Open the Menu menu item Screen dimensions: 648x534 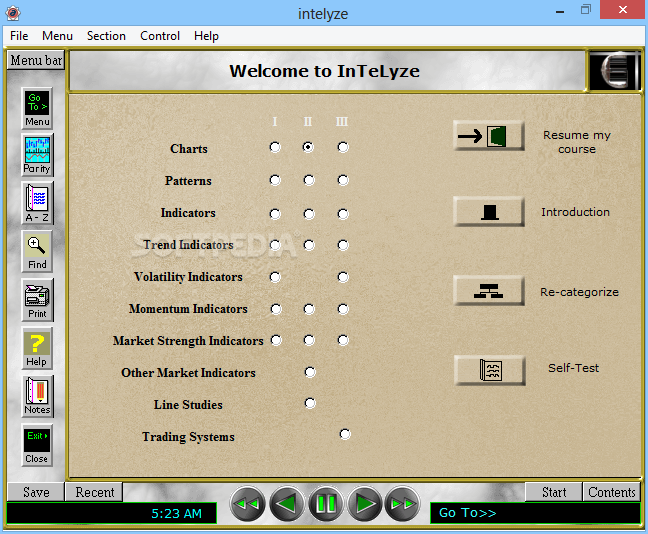point(57,36)
